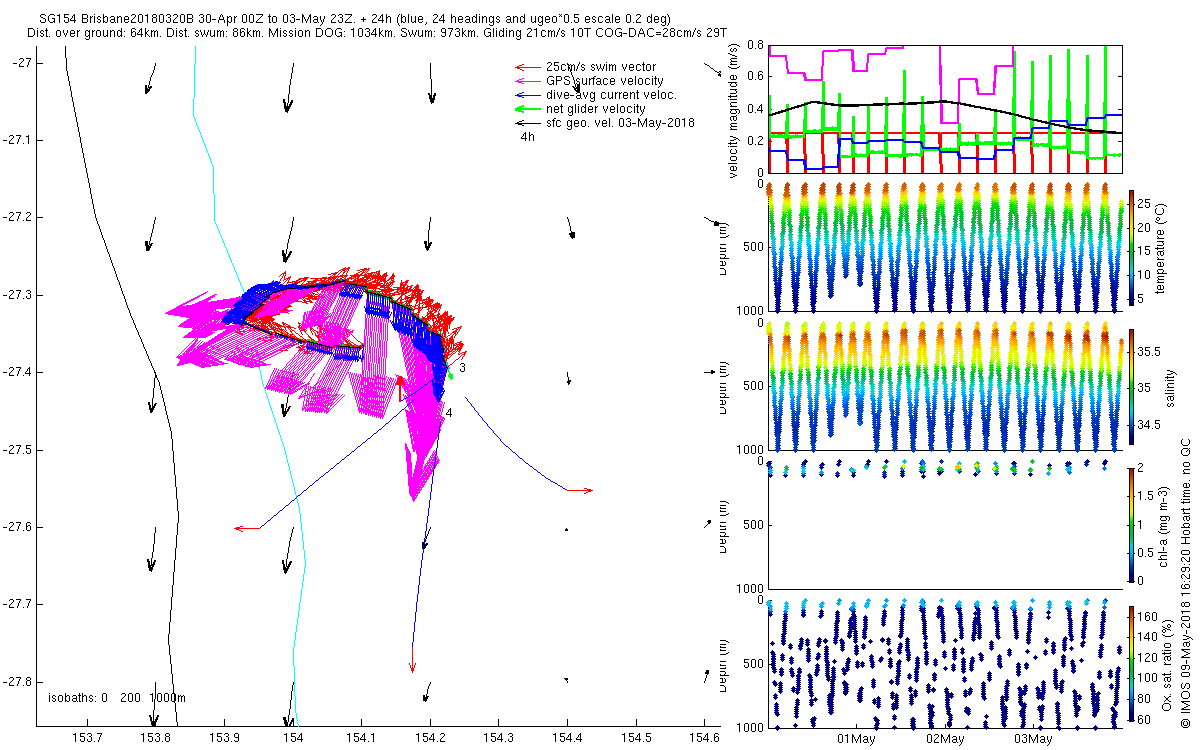Screen dimensions: 1200x750
Task: Click the '154.3' longitude tick label
Action: click(499, 738)
